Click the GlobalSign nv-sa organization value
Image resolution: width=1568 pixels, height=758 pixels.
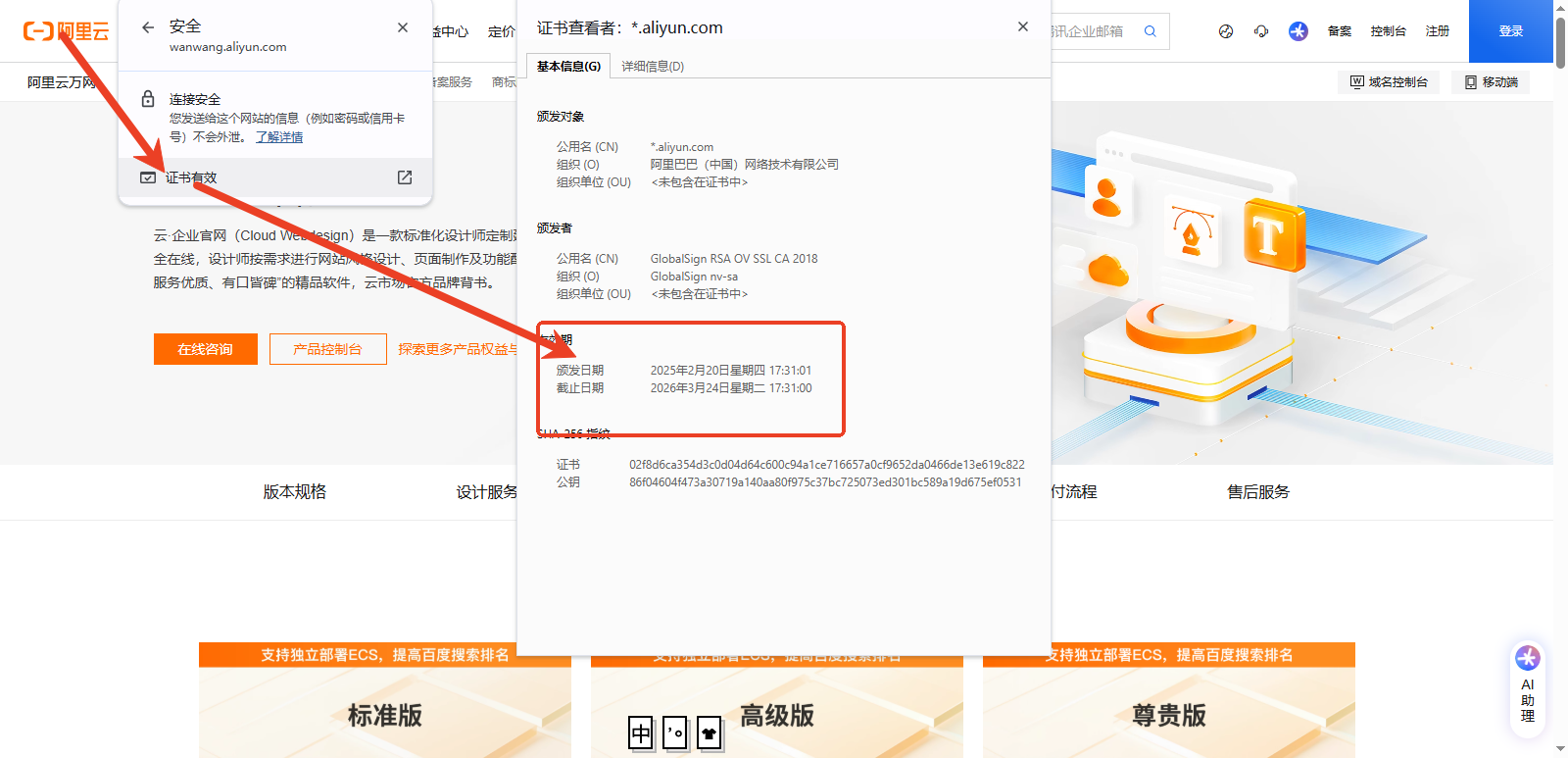tap(694, 277)
